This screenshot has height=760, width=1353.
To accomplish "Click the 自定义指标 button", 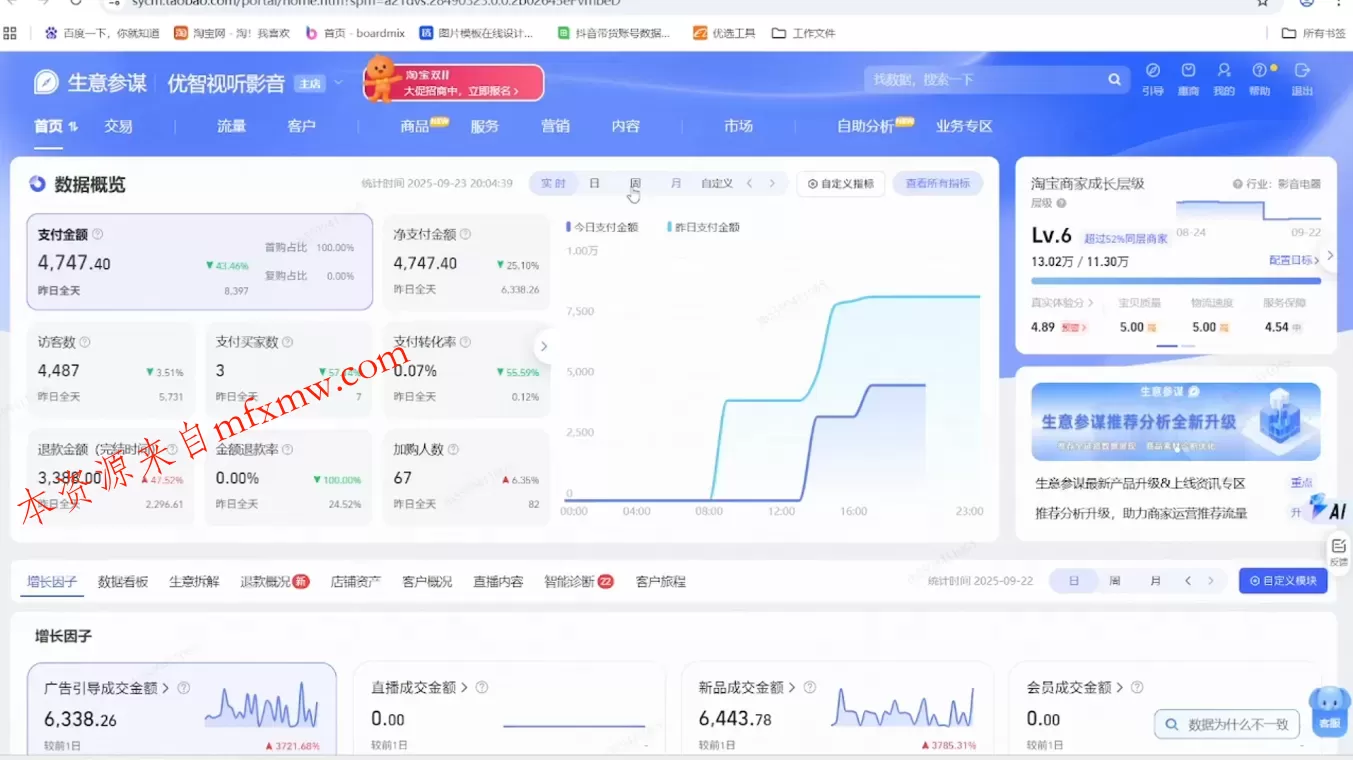I will pyautogui.click(x=841, y=184).
